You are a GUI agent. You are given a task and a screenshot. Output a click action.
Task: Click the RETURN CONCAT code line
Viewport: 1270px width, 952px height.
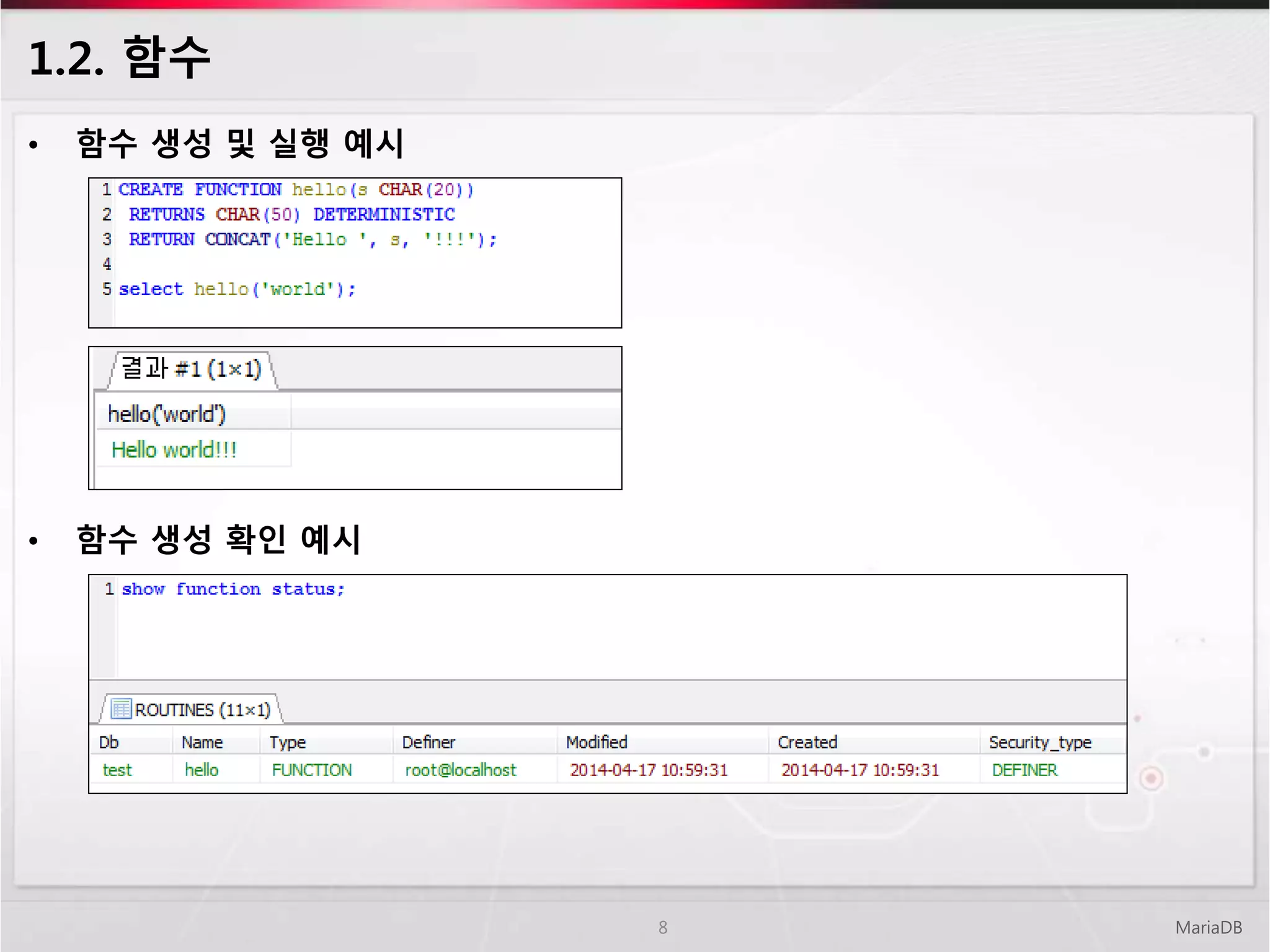[313, 239]
